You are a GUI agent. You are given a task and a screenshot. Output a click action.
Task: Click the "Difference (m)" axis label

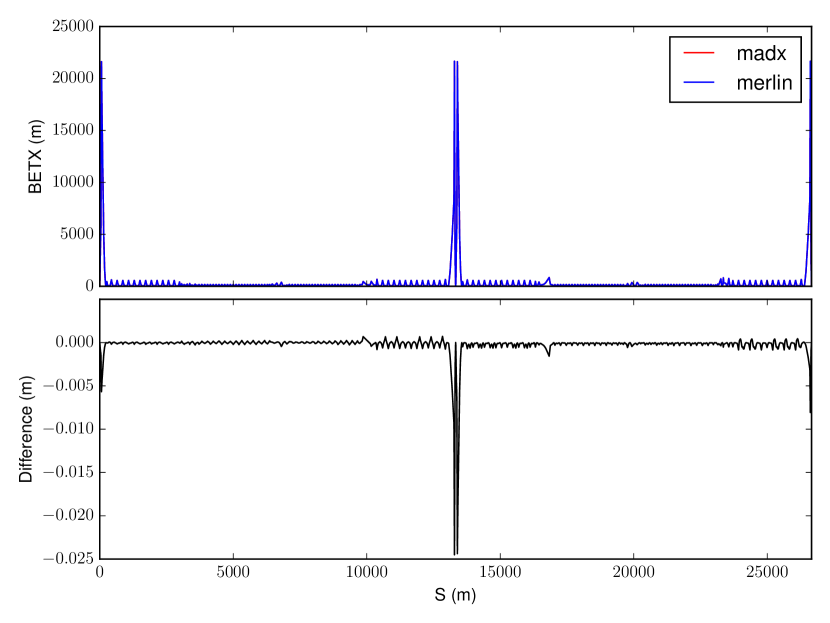(x=25, y=429)
